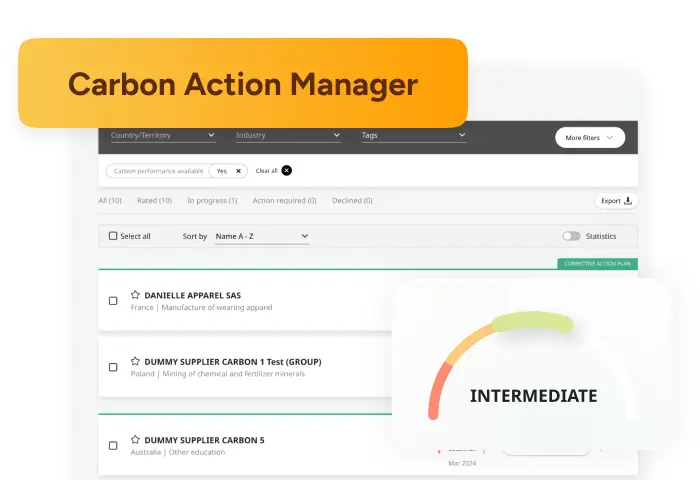Star the DANIELLE APPAREL SAS supplier

(x=135, y=295)
